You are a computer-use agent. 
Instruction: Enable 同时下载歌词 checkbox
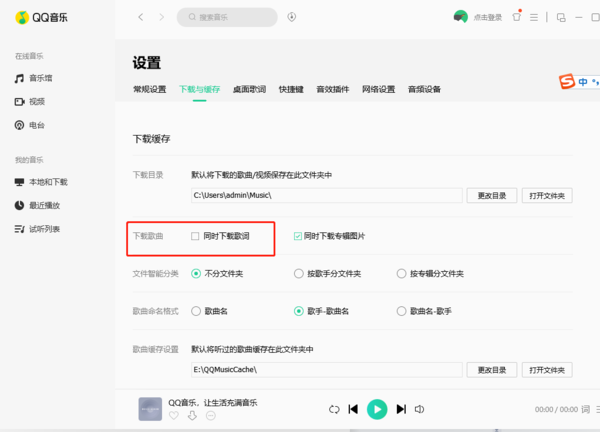196,236
